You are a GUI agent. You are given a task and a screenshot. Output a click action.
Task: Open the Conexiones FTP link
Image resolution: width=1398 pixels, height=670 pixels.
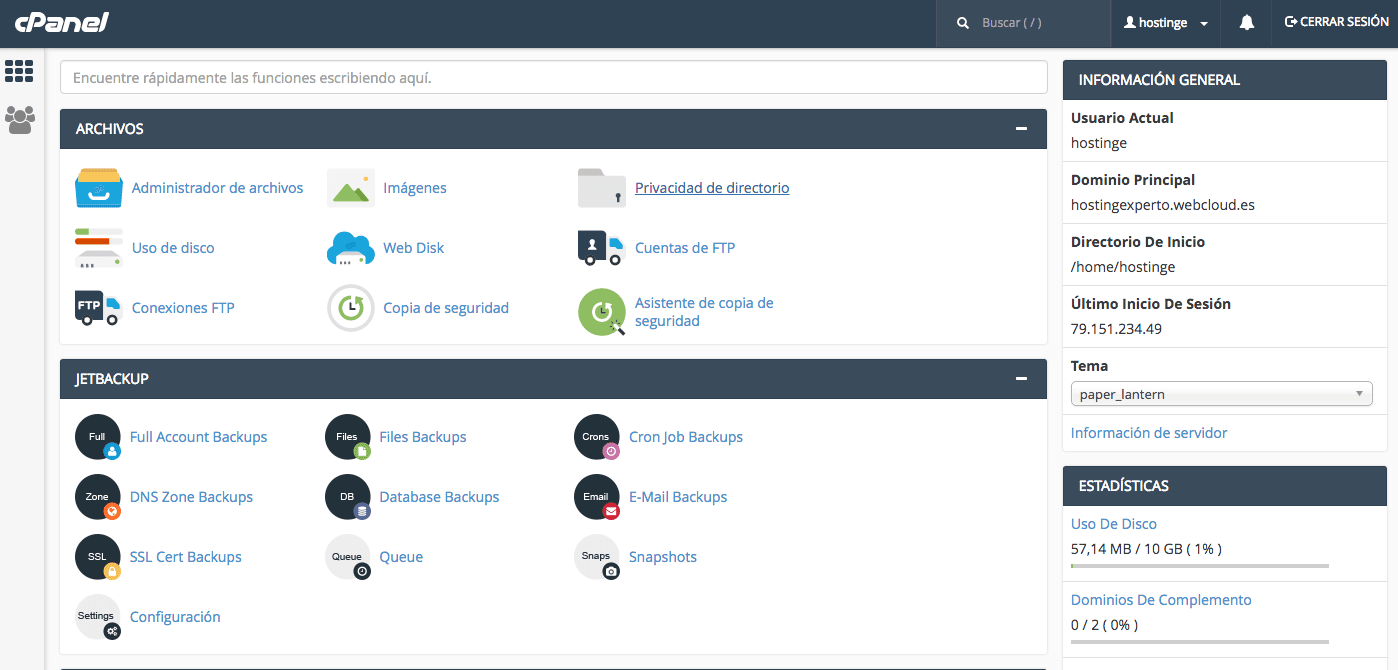[x=183, y=308]
